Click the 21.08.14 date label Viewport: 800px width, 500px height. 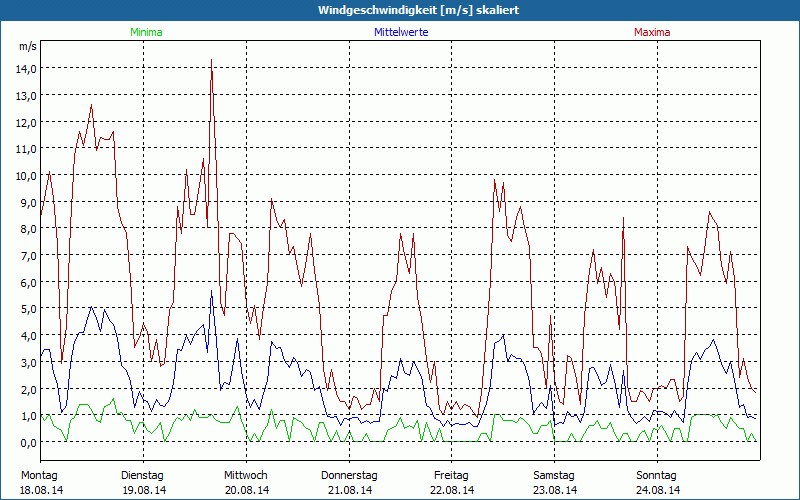point(349,490)
